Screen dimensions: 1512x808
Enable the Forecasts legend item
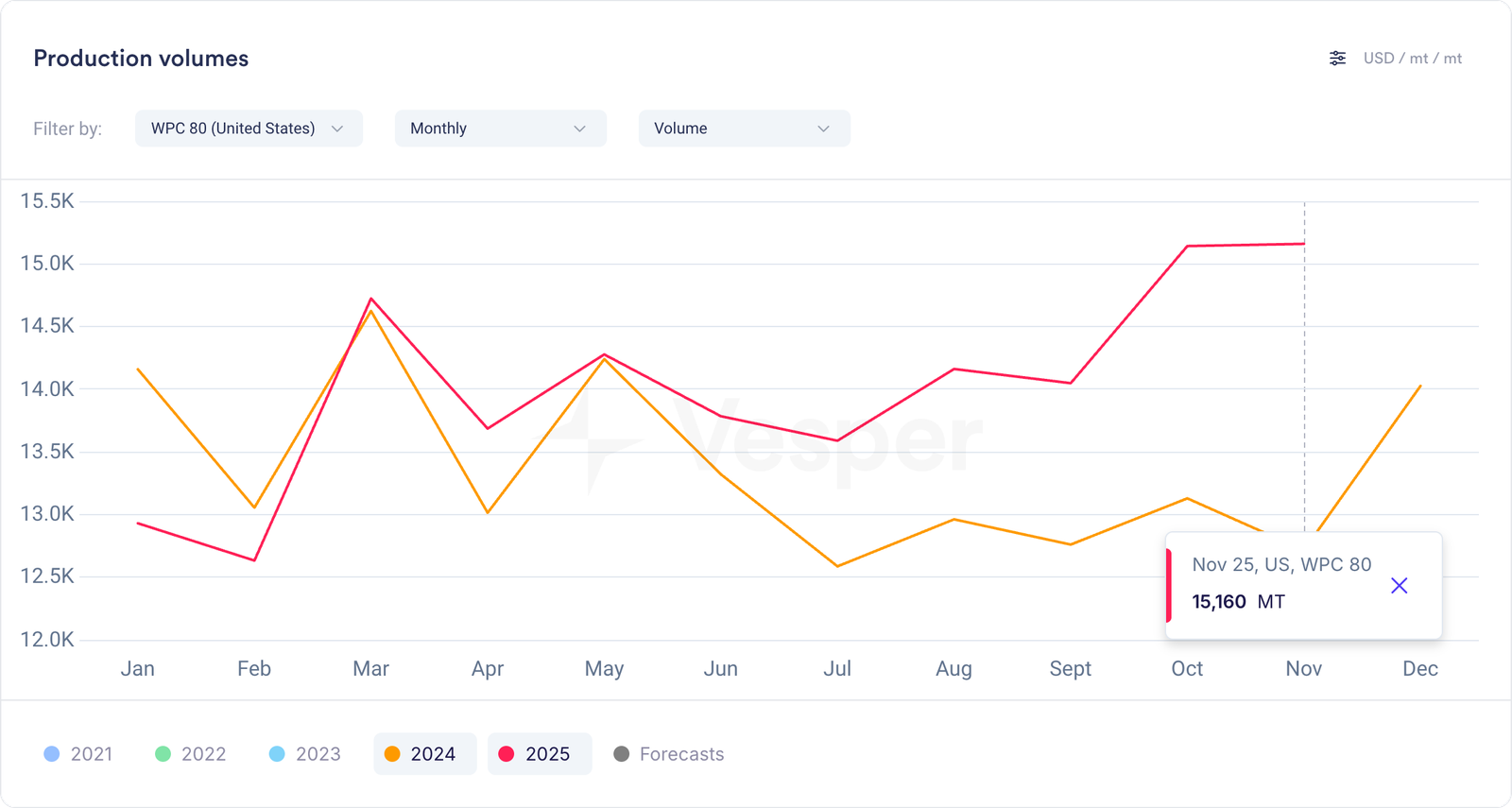point(669,754)
